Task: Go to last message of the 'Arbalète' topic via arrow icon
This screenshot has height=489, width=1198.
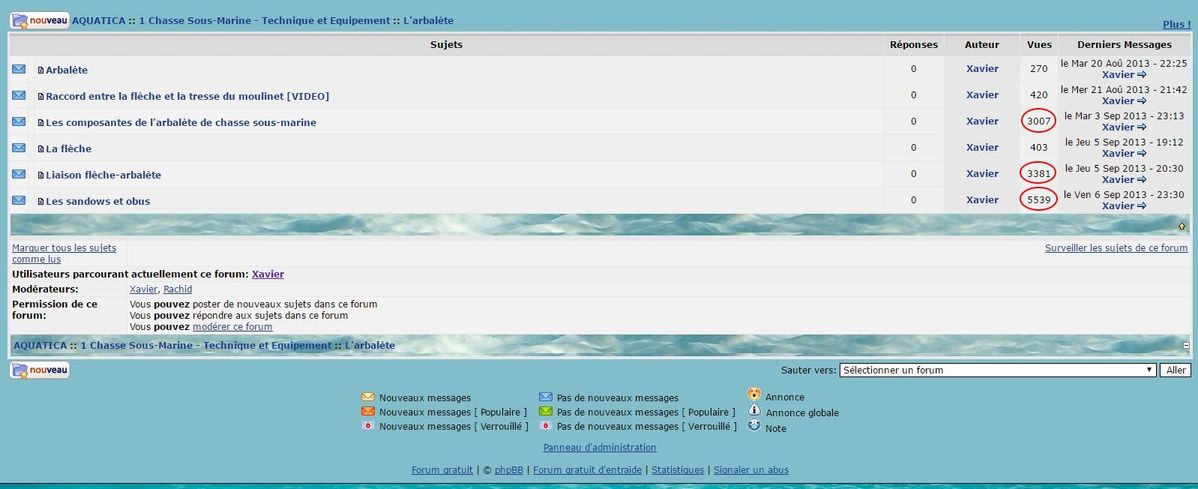Action: tap(1142, 75)
